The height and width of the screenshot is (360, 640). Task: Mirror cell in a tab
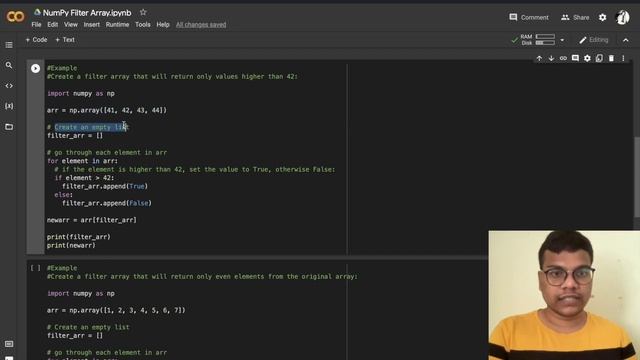599,58
